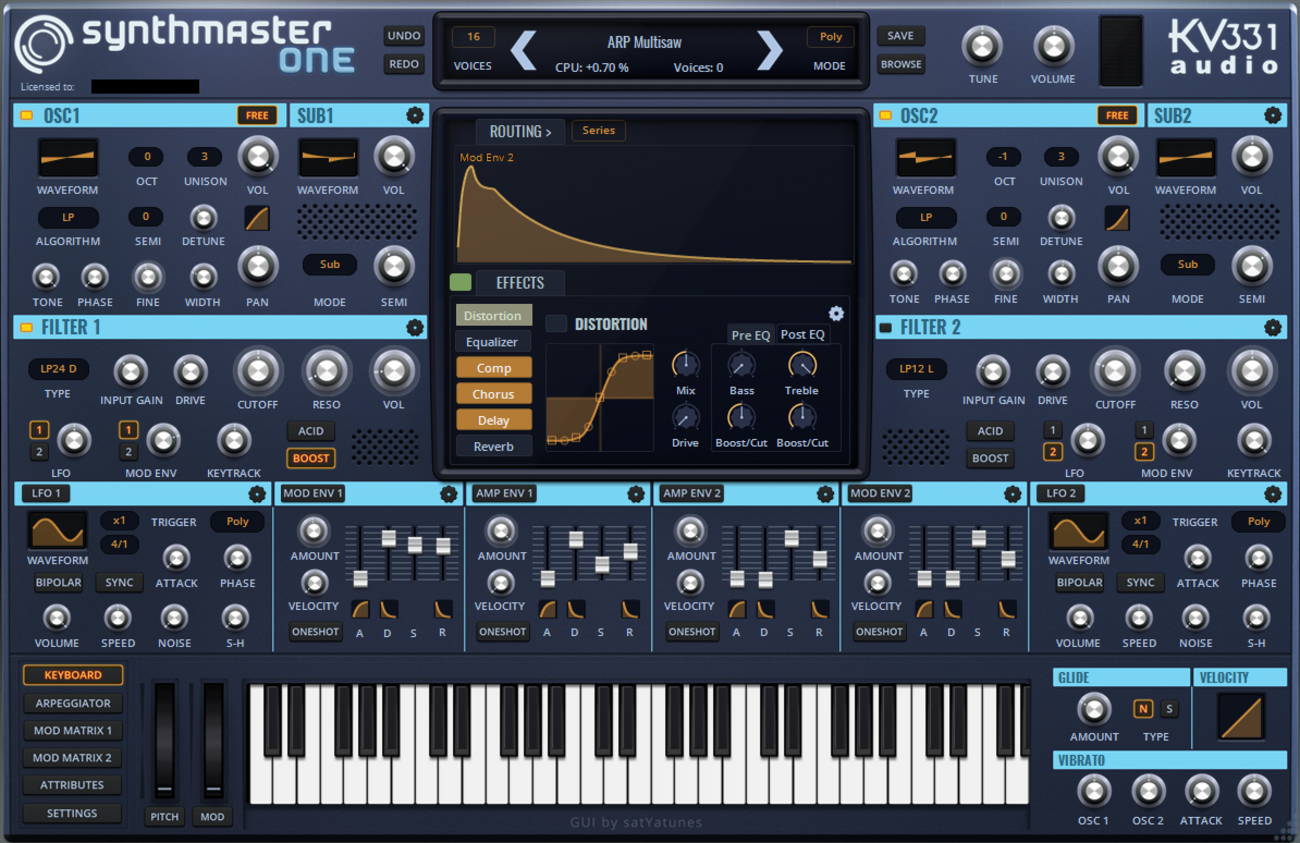Click the velocity curve display
Image resolution: width=1300 pixels, height=843 pixels.
(1240, 716)
